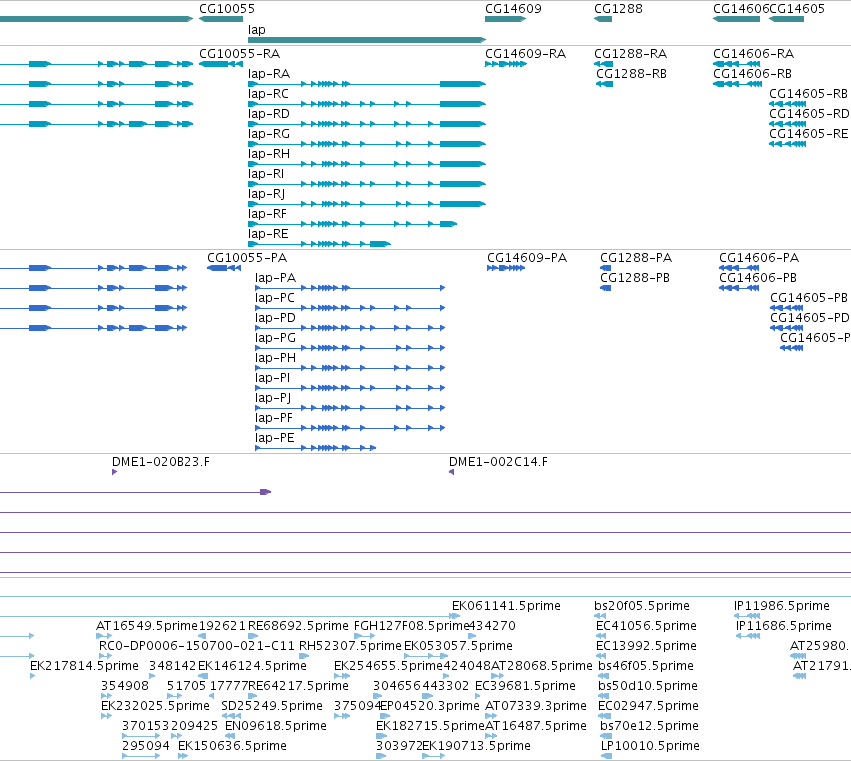Screen dimensions: 851x761
Task: Select the lap gene bar
Action: (367, 40)
